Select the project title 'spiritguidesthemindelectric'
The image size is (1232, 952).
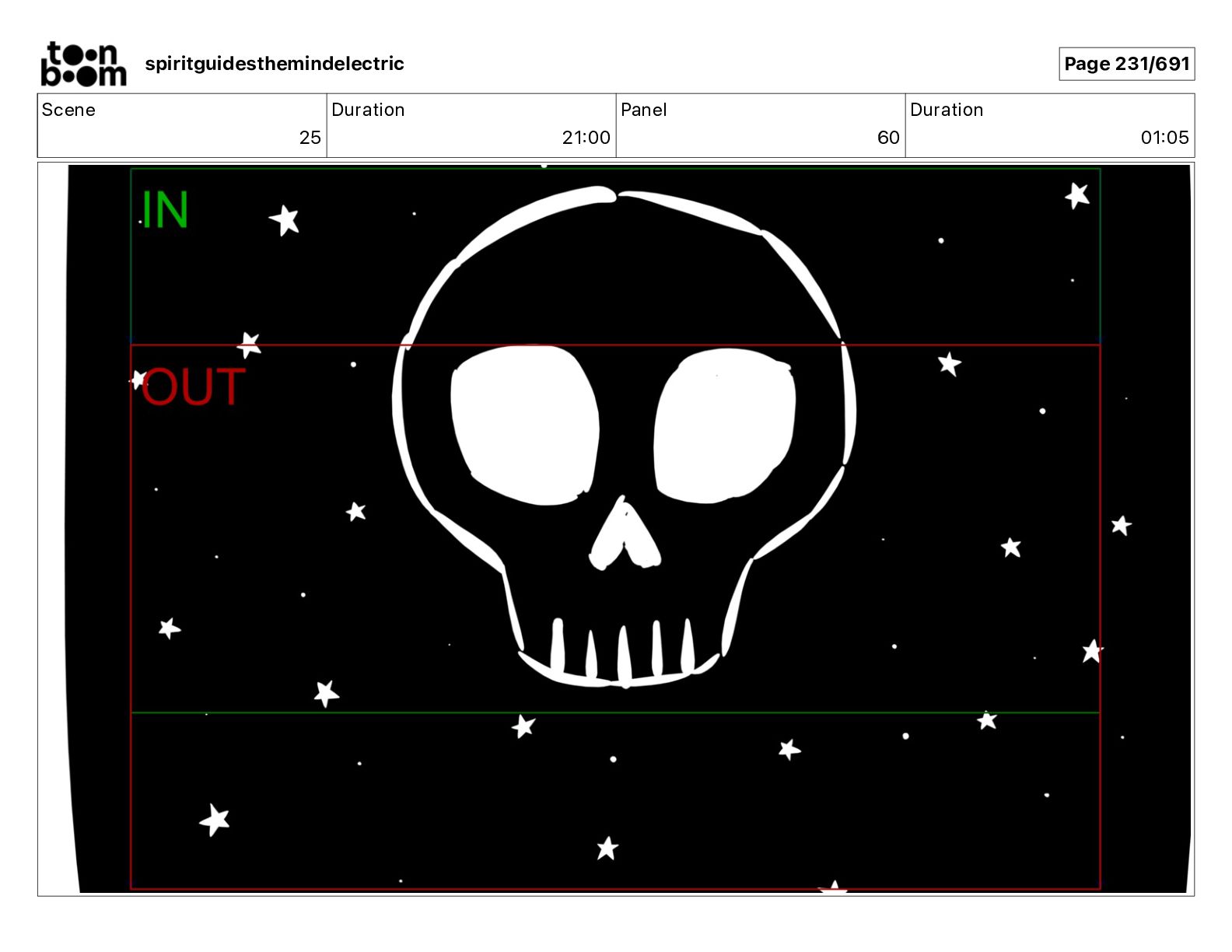coord(275,64)
